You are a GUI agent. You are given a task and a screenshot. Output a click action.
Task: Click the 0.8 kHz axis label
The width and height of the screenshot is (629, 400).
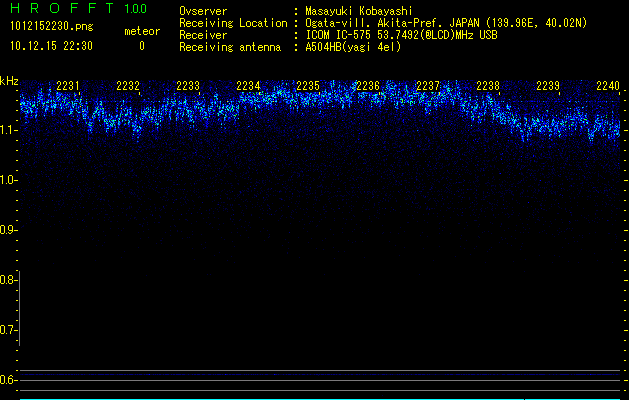coord(8,280)
